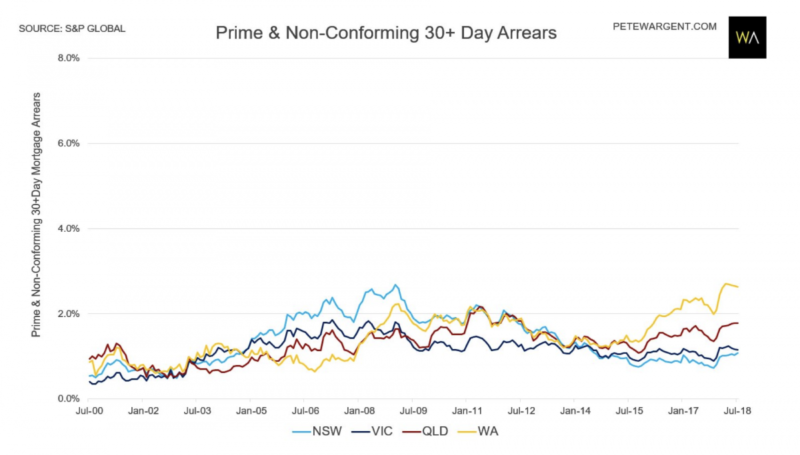Click the Jul-09 x-axis label
This screenshot has width=800, height=455.
pyautogui.click(x=414, y=411)
